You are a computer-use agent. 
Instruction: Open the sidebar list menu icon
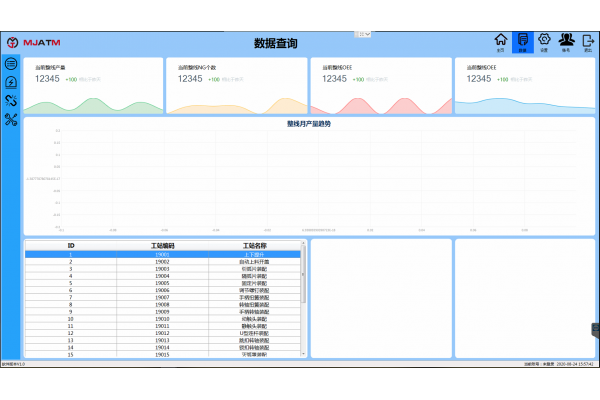[11, 64]
